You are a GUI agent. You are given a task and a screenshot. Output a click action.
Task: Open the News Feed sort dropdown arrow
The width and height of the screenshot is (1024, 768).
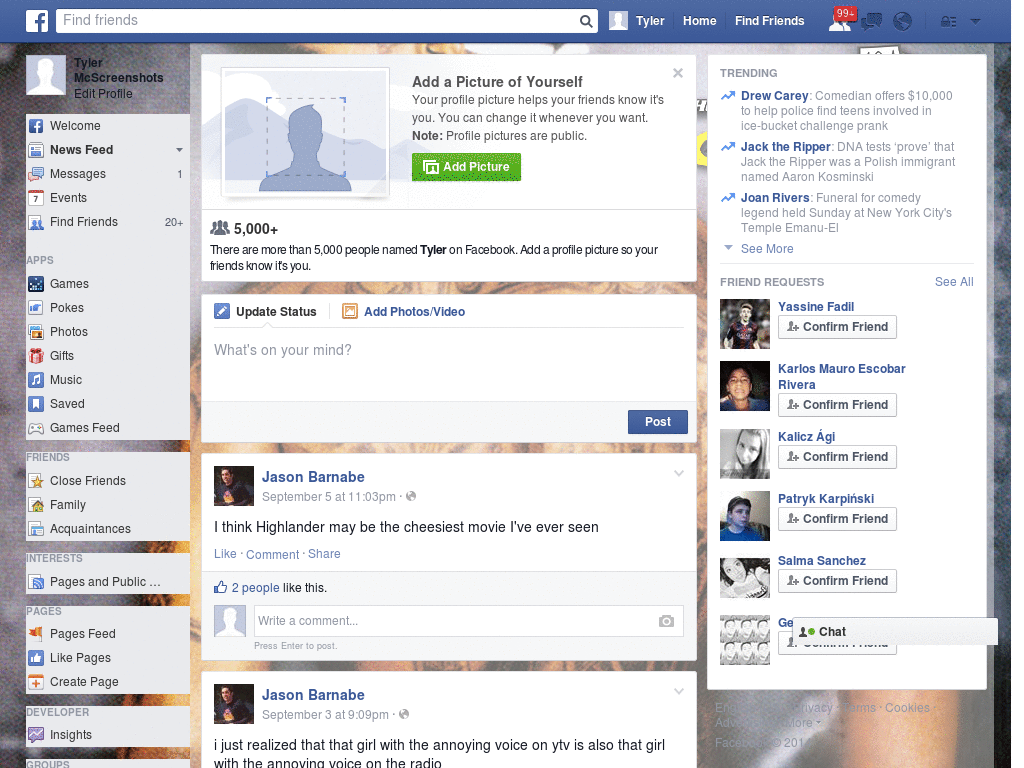pos(179,150)
